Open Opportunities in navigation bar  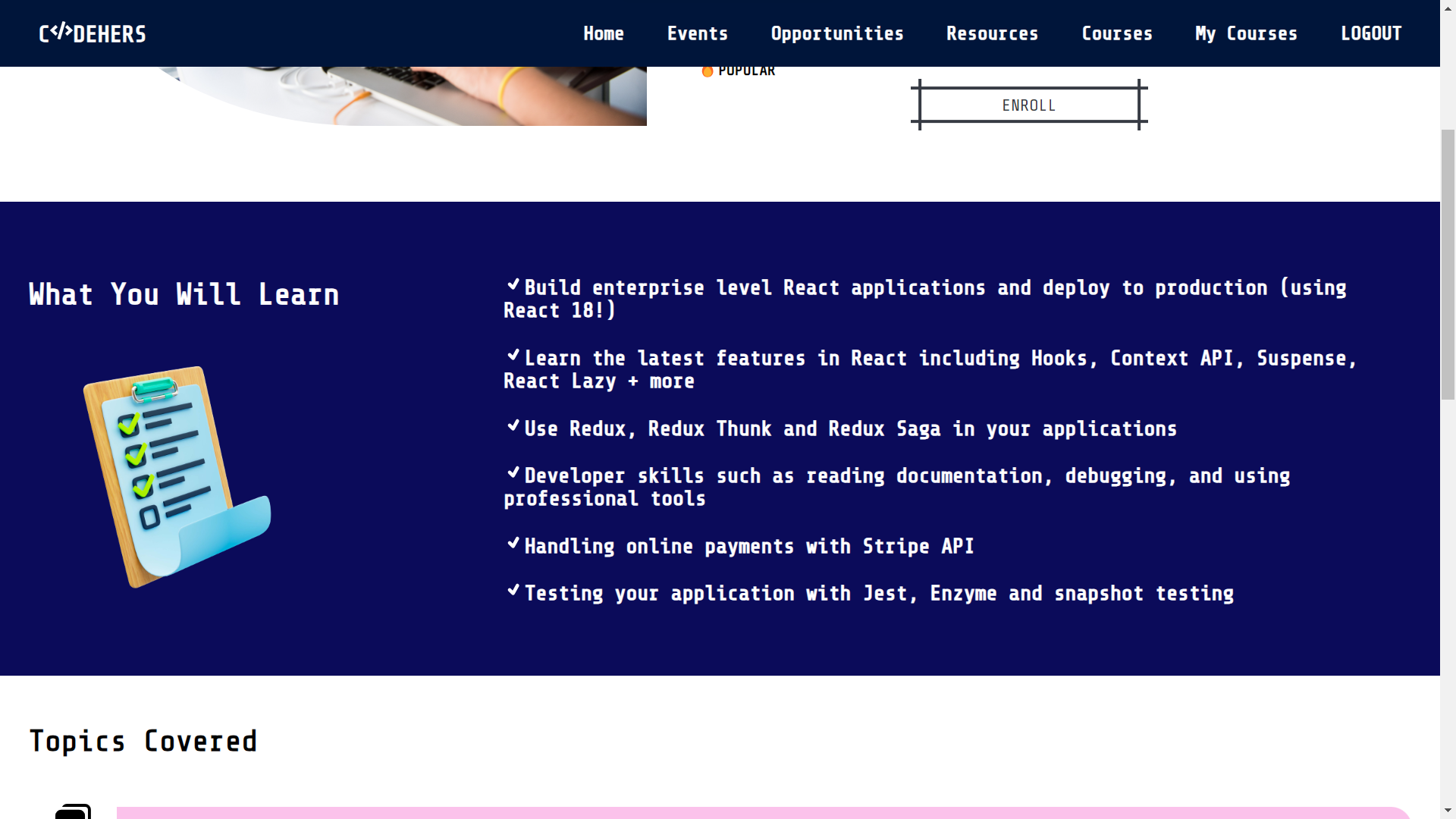(836, 33)
